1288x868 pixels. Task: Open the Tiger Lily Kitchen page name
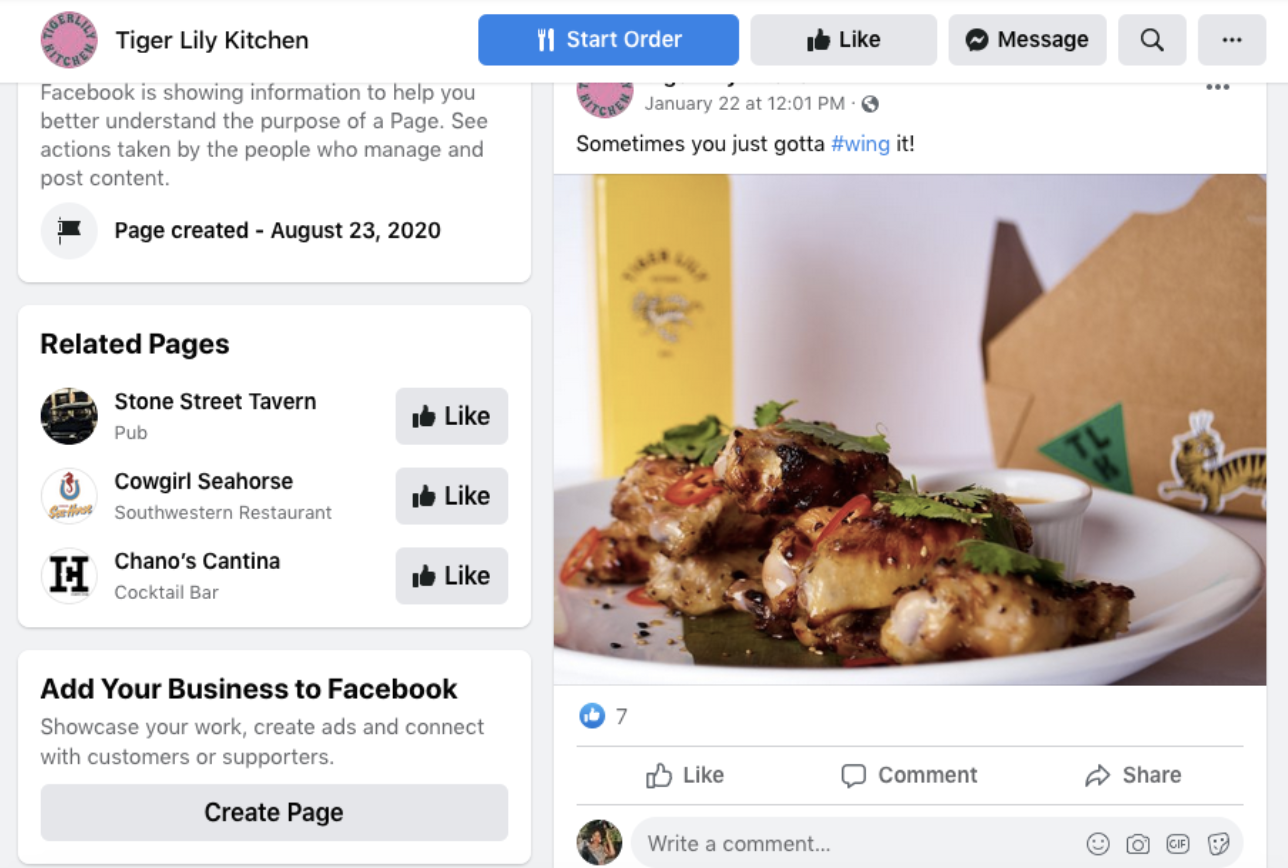pos(211,40)
